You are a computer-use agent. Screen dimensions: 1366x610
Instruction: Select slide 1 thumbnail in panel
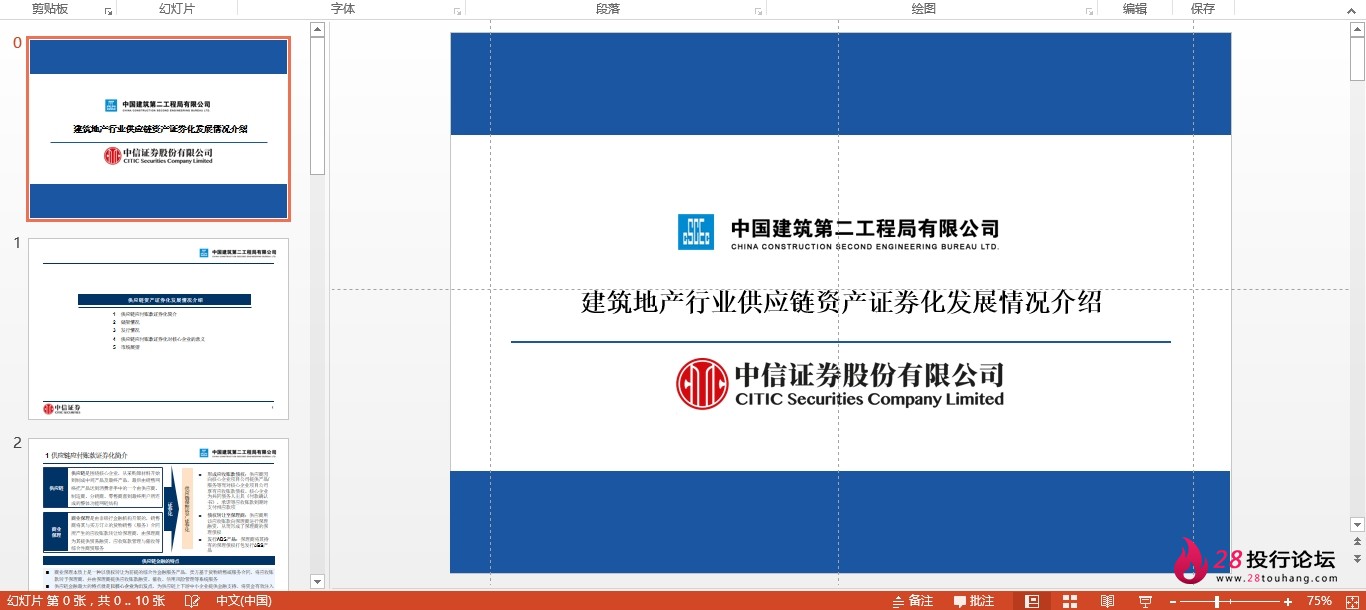coord(159,329)
